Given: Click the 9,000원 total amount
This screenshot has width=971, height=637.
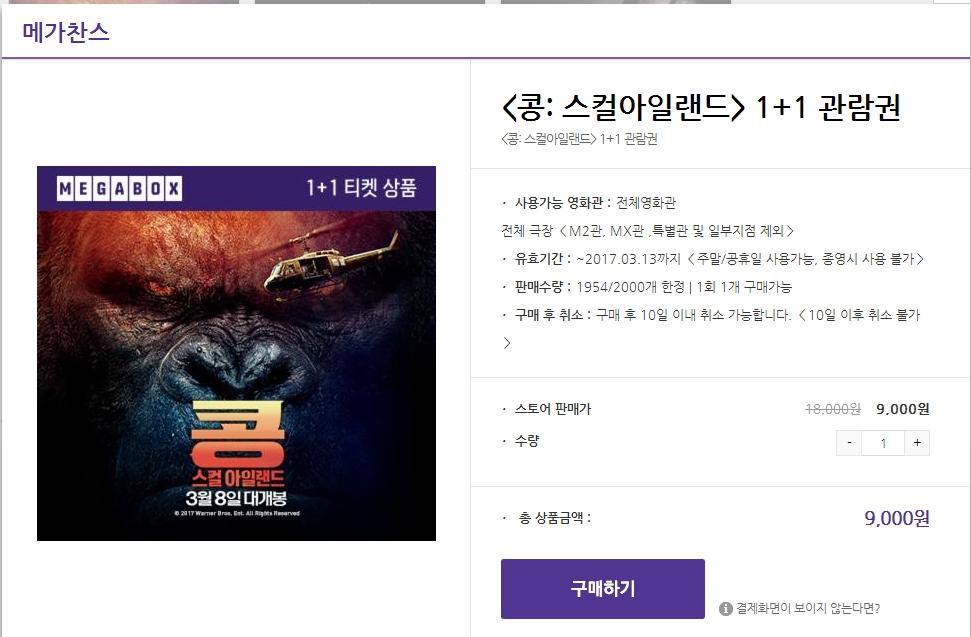Looking at the screenshot, I should [x=897, y=518].
